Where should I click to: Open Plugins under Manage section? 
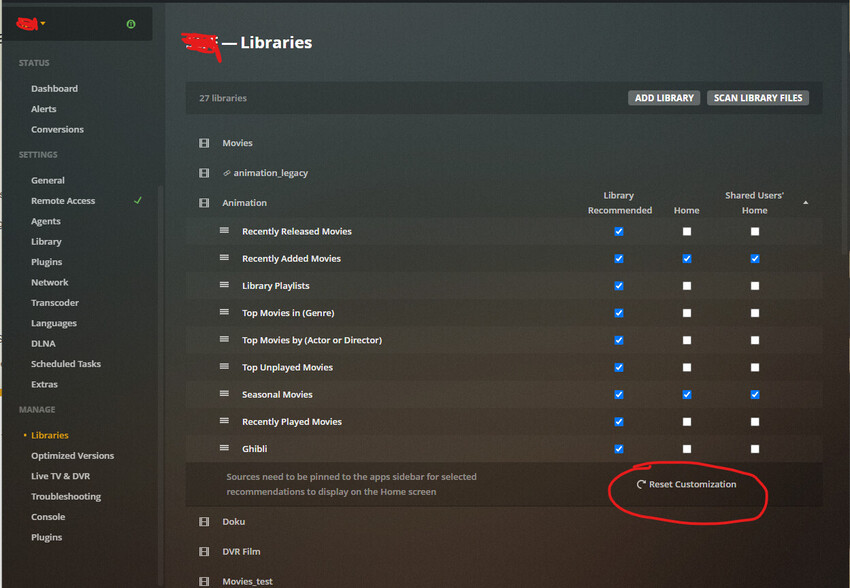coord(46,537)
